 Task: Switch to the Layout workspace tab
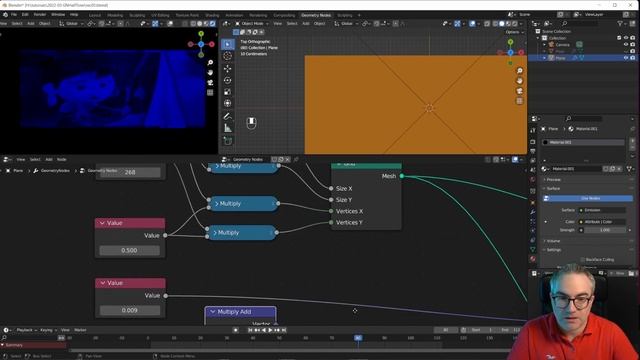click(95, 15)
